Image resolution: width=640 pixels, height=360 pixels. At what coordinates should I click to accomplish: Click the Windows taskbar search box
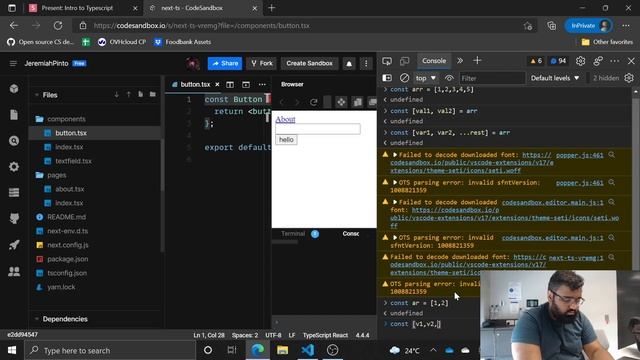[111, 350]
